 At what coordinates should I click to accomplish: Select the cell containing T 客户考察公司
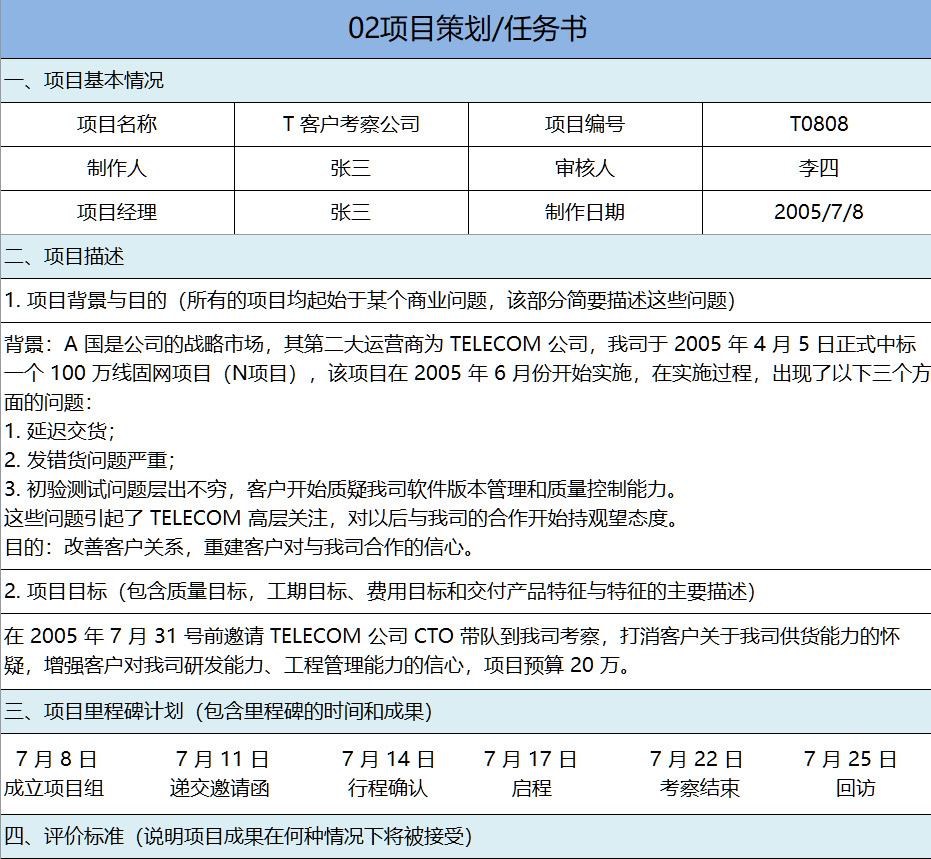(350, 124)
